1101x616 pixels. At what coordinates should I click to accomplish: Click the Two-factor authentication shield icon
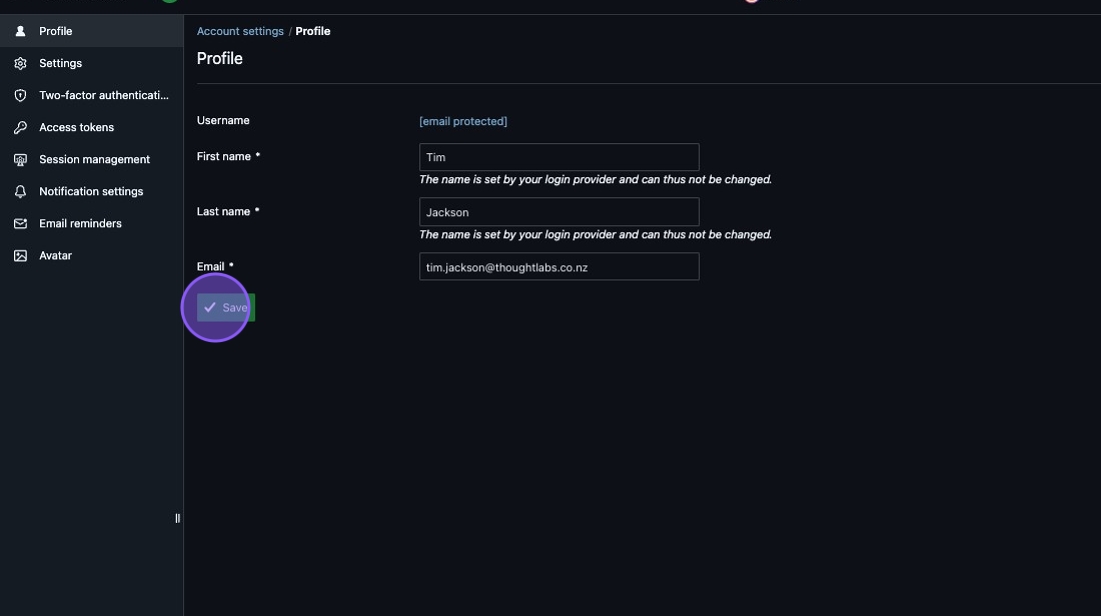tap(20, 95)
